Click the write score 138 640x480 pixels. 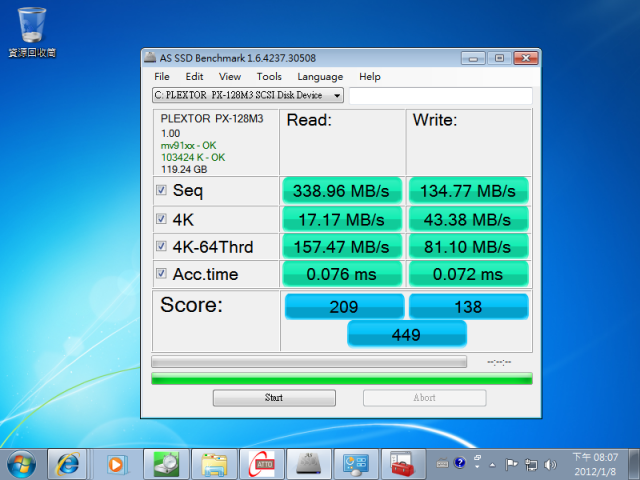tap(469, 307)
